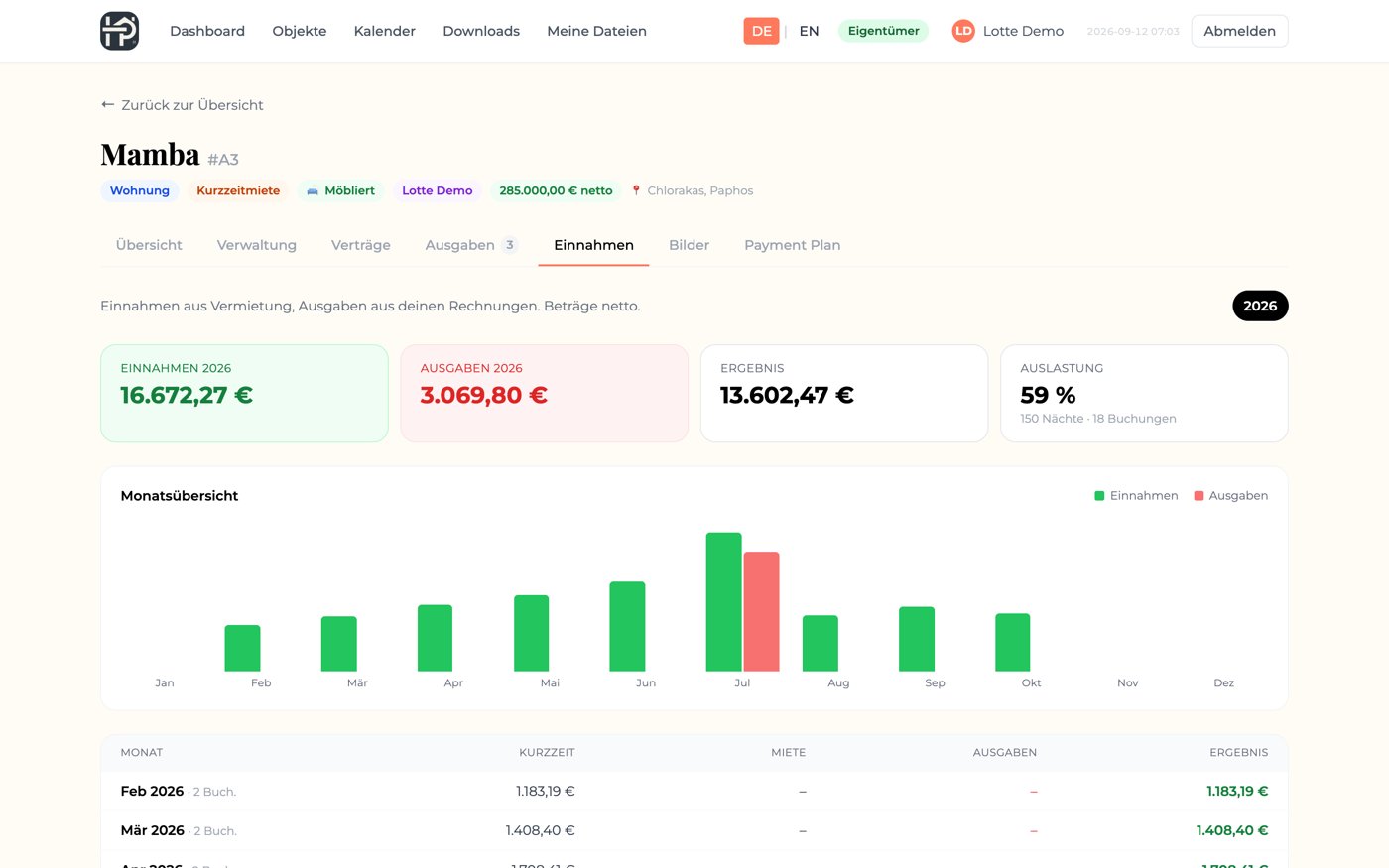
Task: Click the LD user avatar
Action: tap(963, 31)
